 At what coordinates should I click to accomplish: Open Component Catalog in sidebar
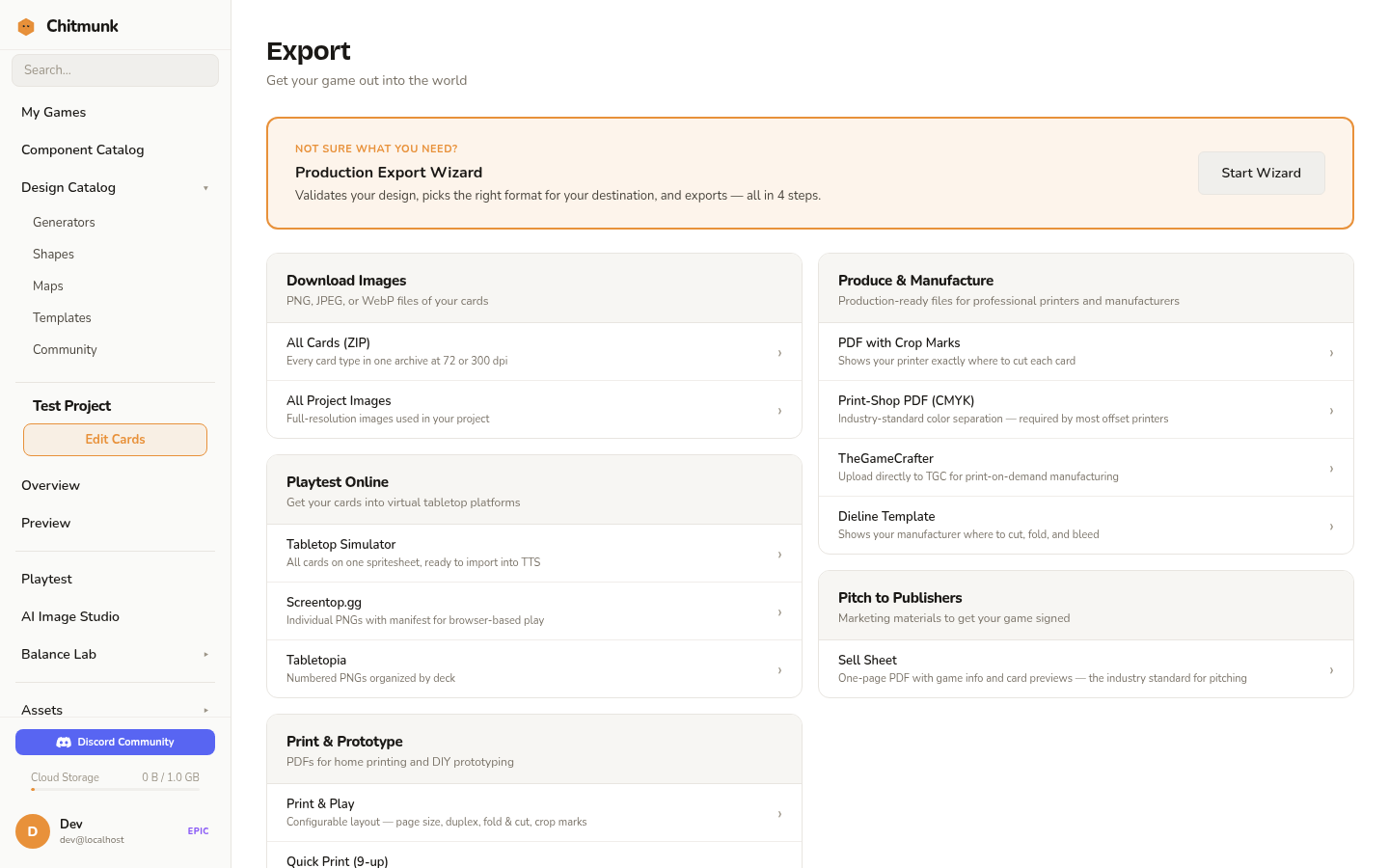pyautogui.click(x=115, y=149)
